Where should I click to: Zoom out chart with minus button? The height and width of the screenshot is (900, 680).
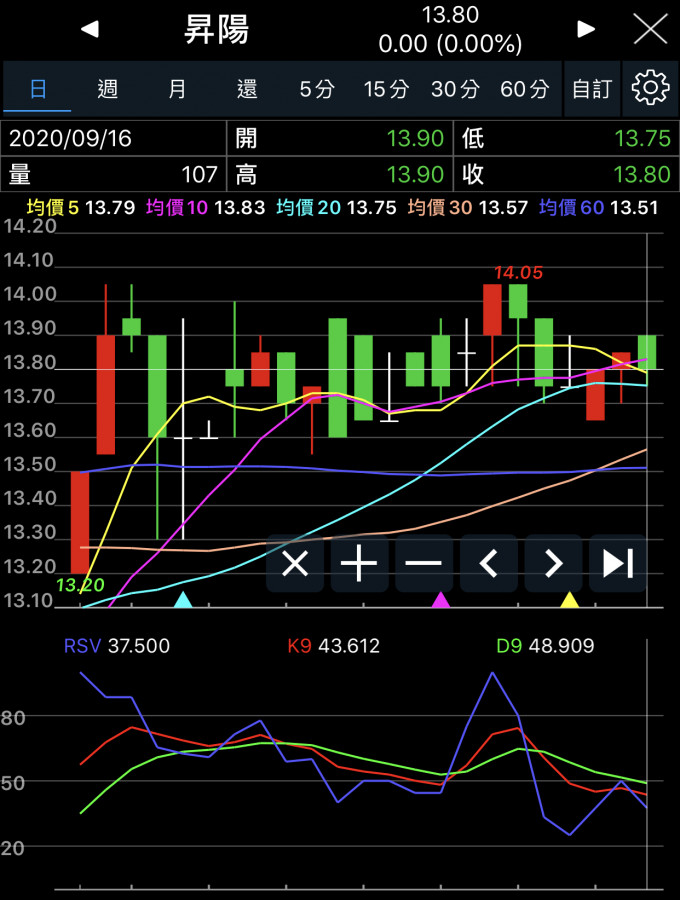pos(424,564)
